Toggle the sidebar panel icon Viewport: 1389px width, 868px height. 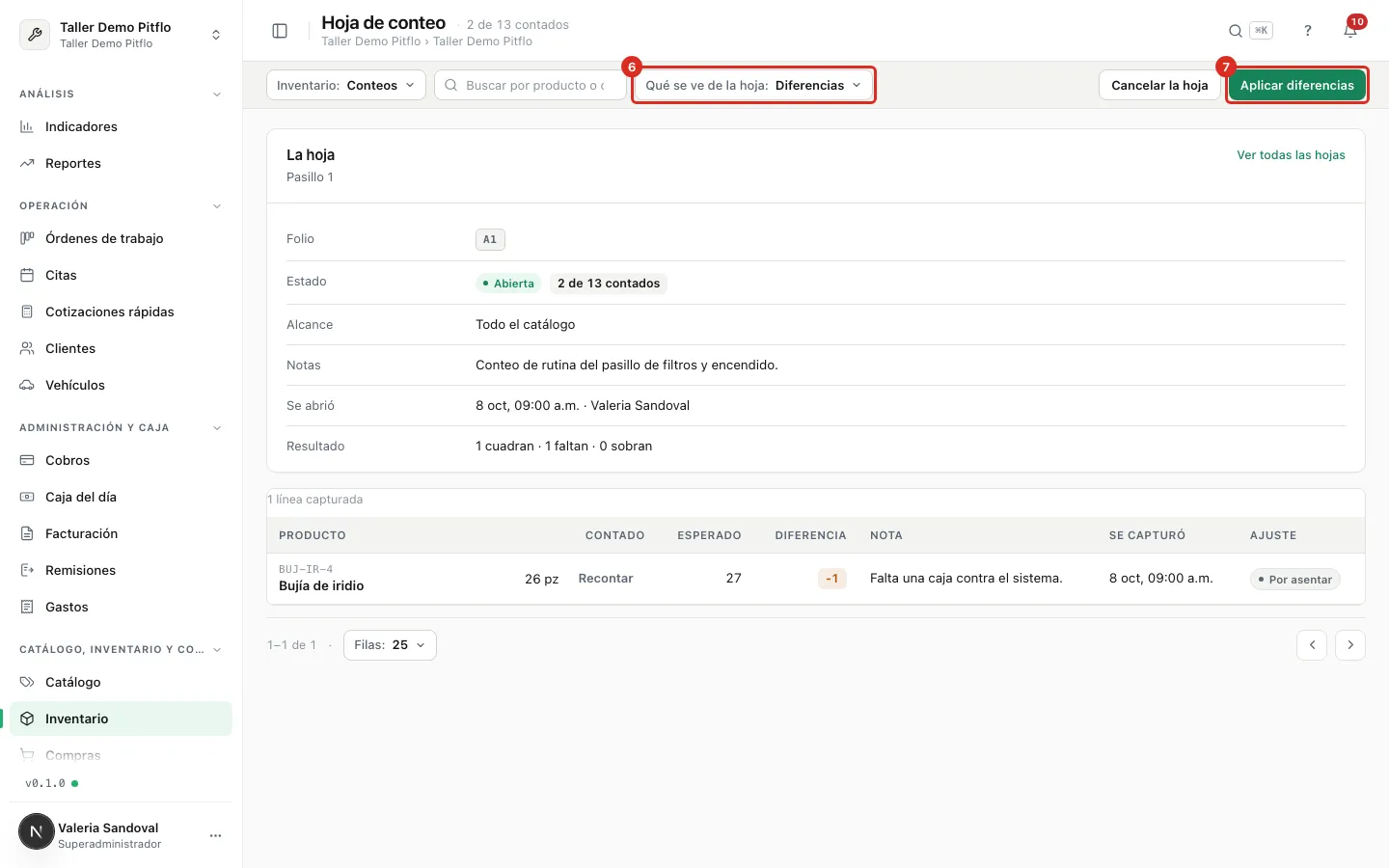pos(280,31)
